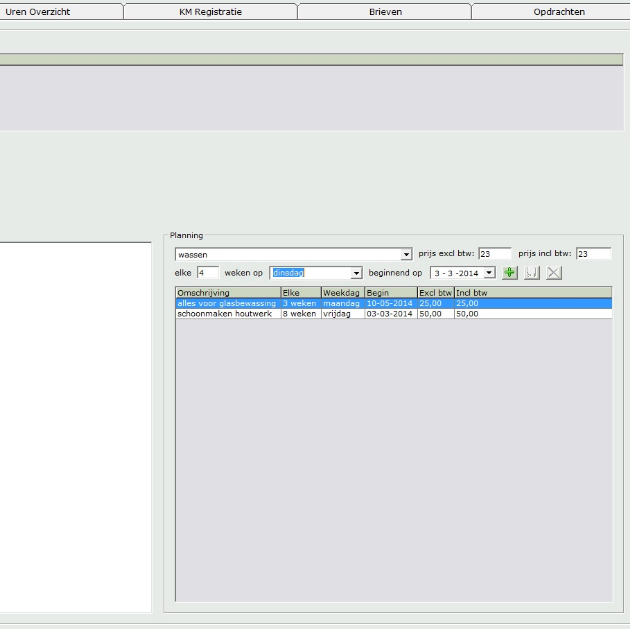Click the Weekdag column header

(x=341, y=293)
